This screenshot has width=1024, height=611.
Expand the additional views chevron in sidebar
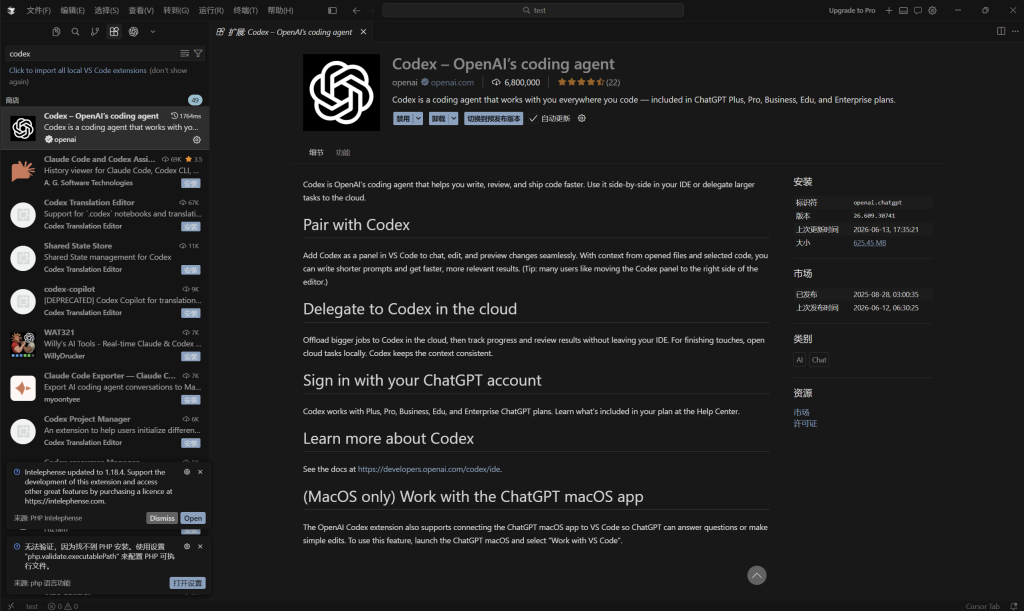point(153,31)
